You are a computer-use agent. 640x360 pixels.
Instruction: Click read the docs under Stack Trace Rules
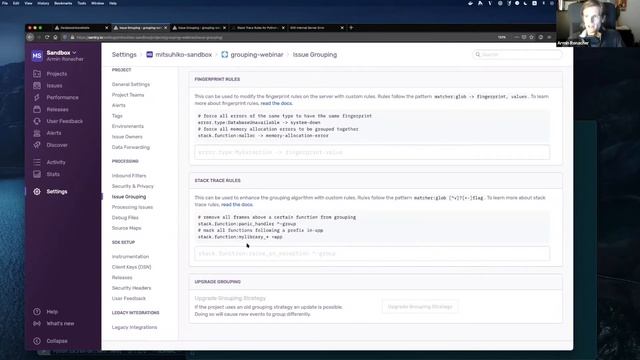[x=237, y=204]
